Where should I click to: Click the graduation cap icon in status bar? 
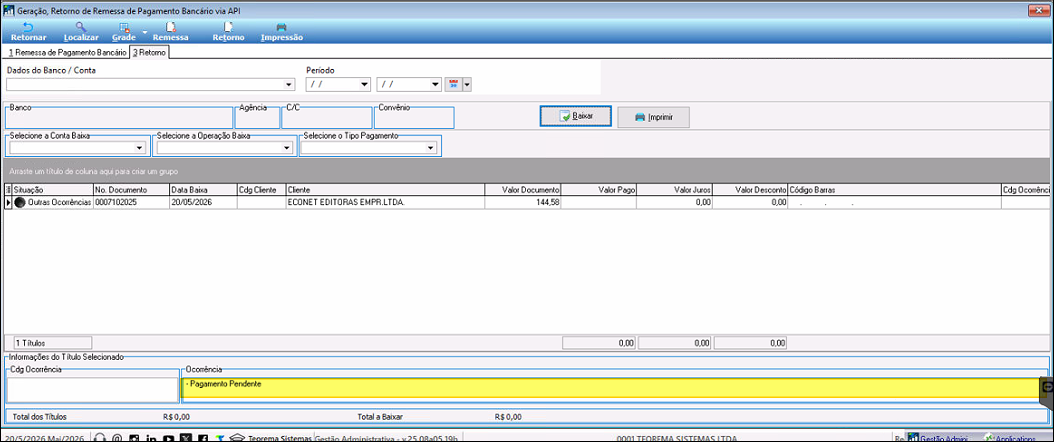[237, 438]
